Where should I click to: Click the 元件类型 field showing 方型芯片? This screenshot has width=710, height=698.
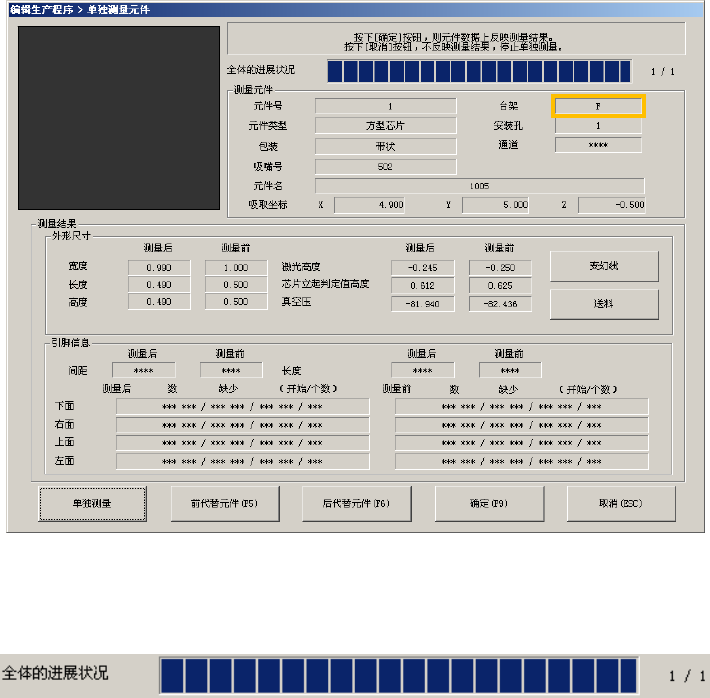[x=385, y=126]
